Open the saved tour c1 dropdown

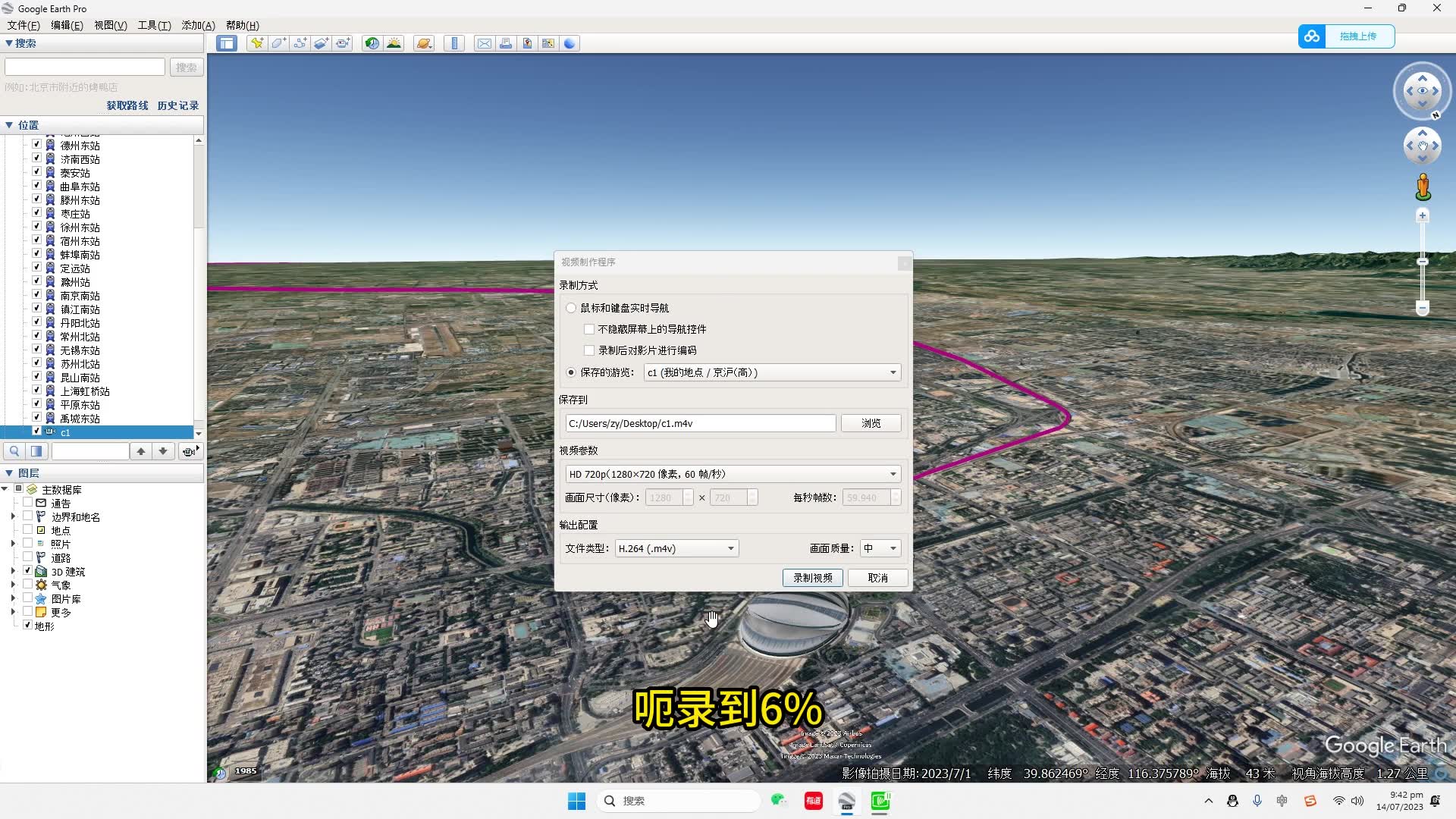[x=893, y=372]
